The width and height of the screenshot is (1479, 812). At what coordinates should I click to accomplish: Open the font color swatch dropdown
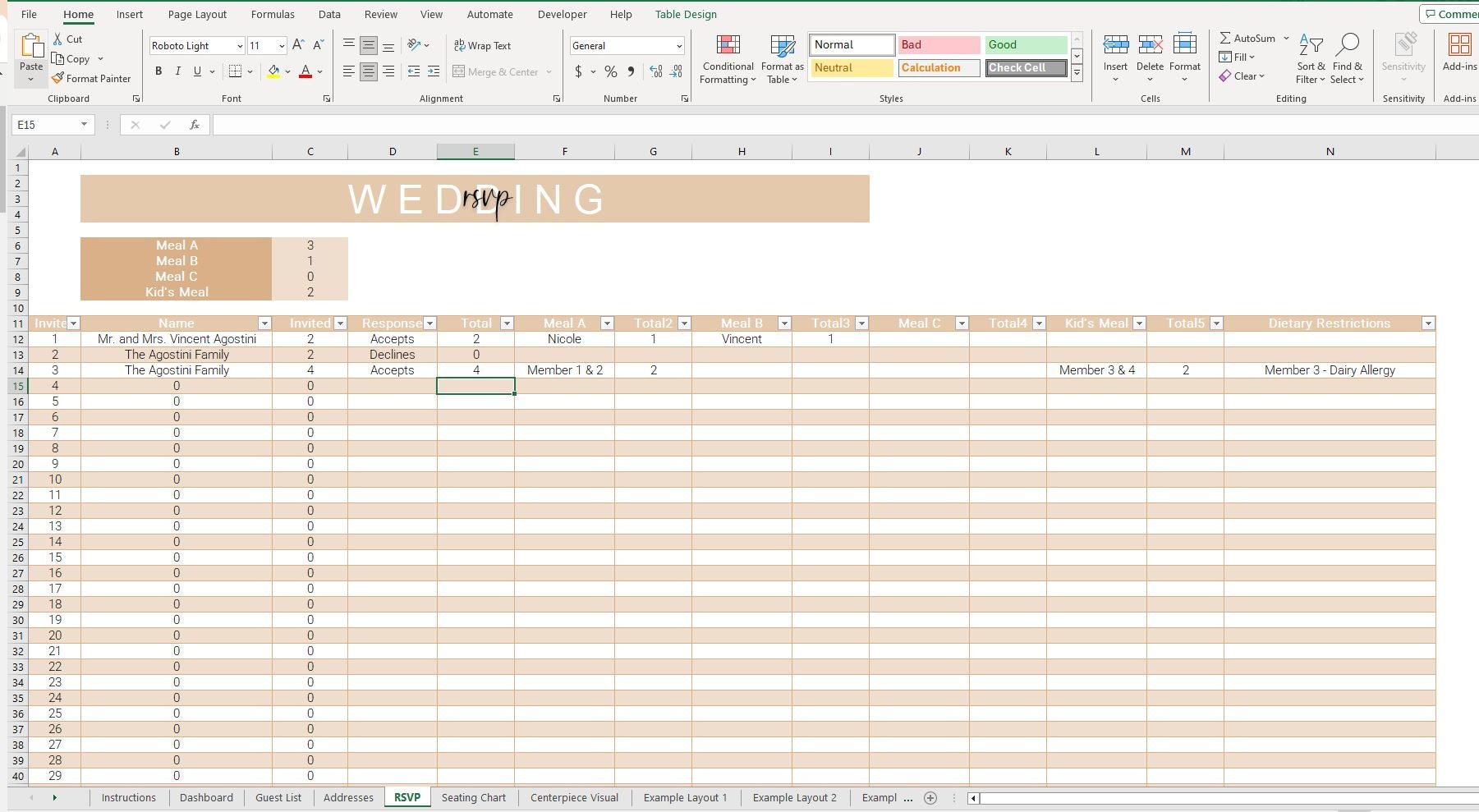click(319, 72)
